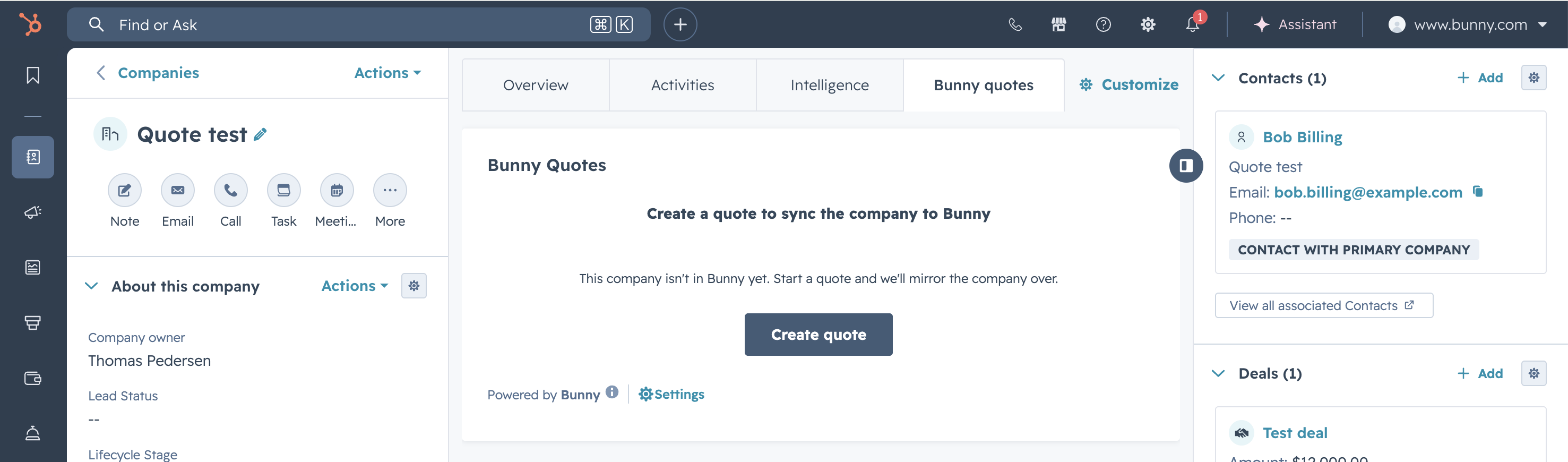Open the Commerce wallet sidebar icon

(33, 378)
